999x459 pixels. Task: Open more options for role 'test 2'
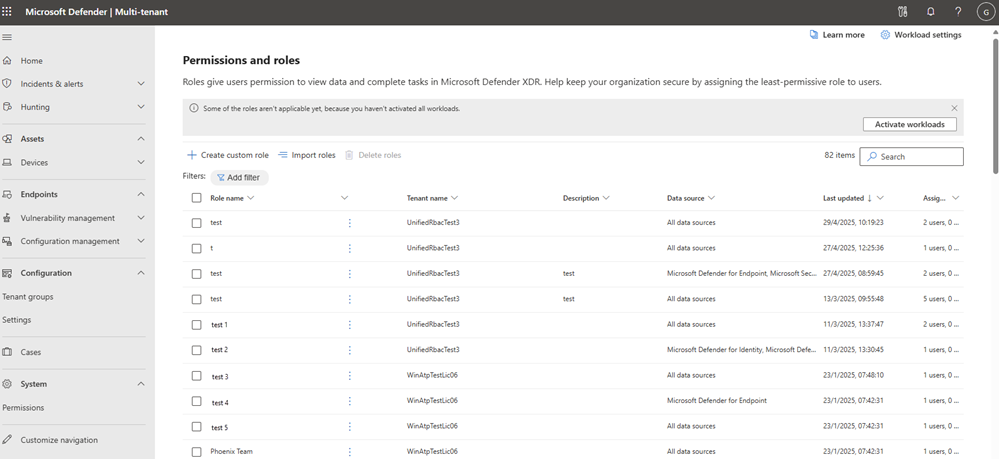(350, 350)
